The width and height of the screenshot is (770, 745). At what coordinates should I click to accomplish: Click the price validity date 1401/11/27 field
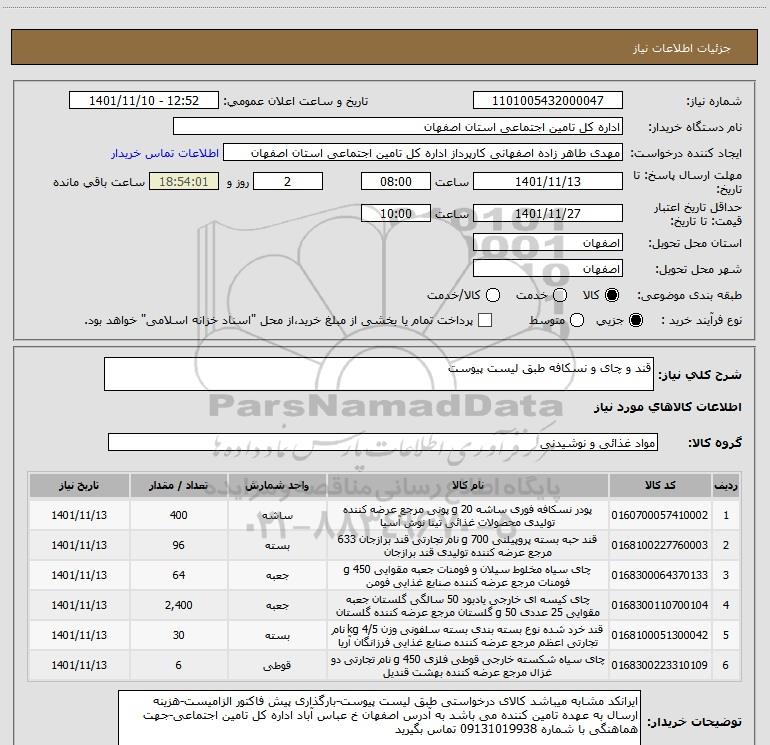coord(548,213)
